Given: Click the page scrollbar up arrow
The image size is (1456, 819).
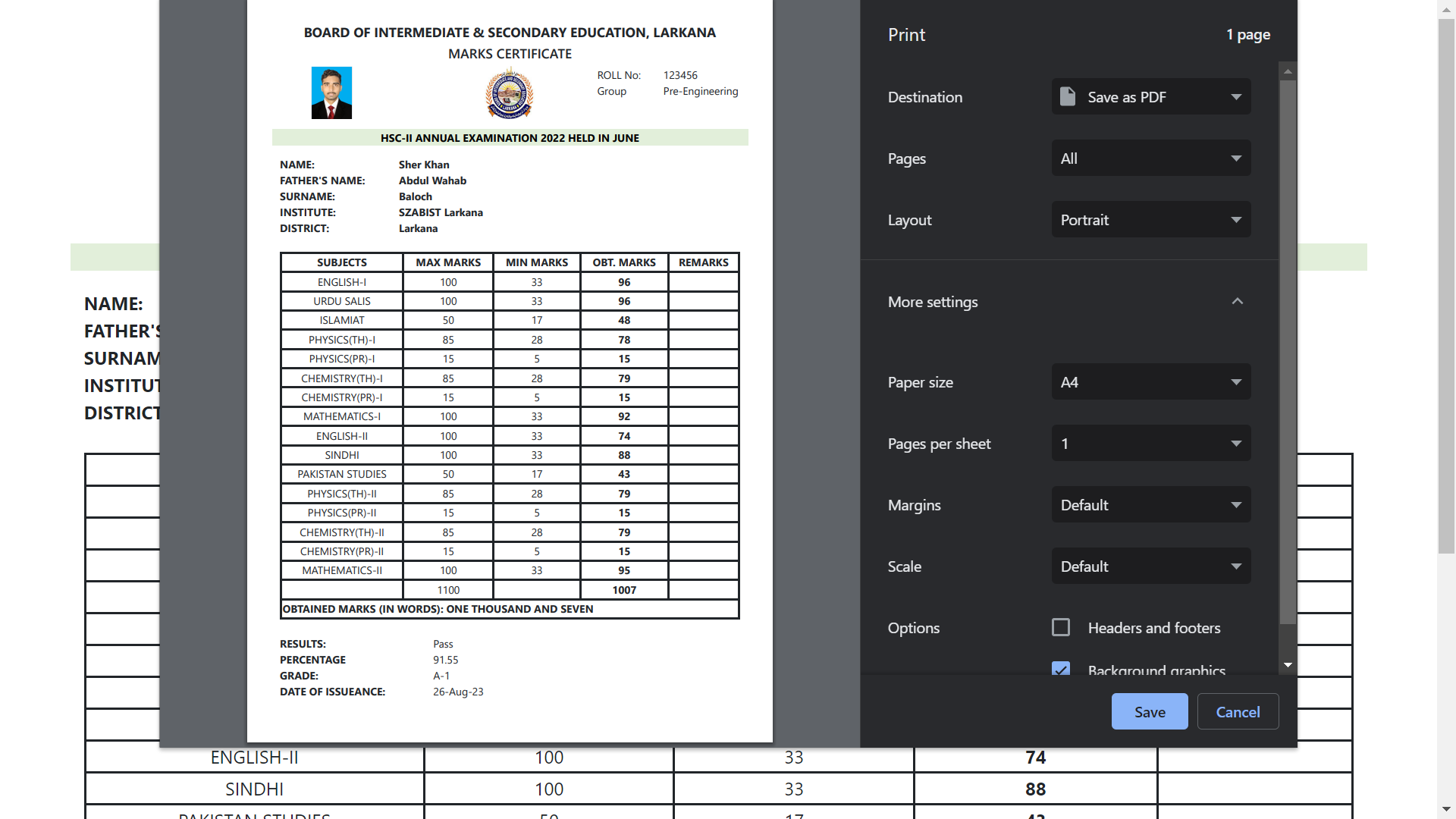Looking at the screenshot, I should 1446,9.
